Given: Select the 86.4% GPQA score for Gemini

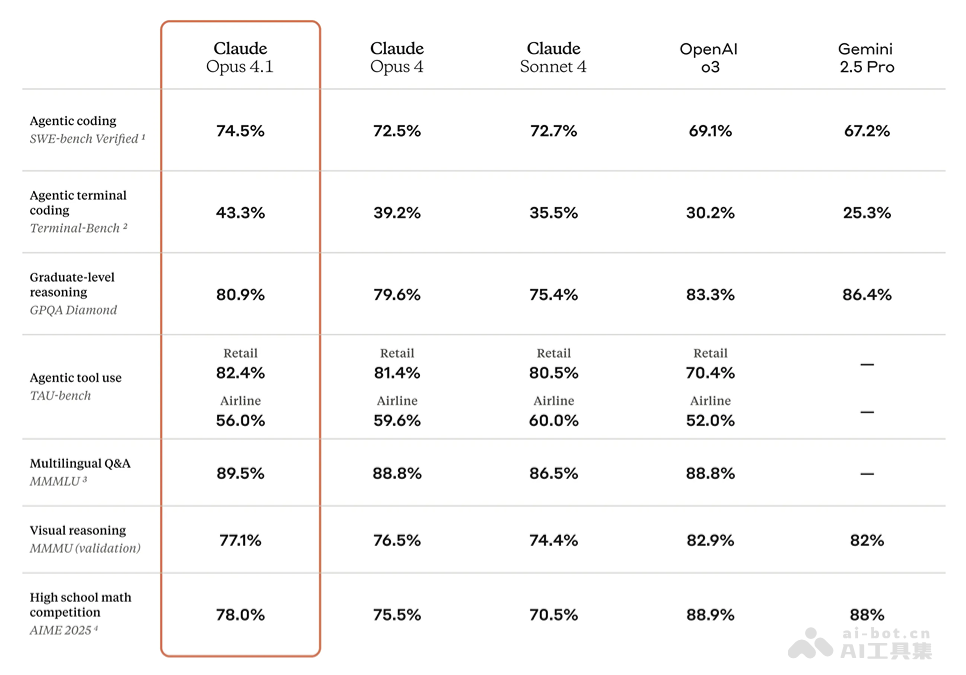Looking at the screenshot, I should (866, 295).
